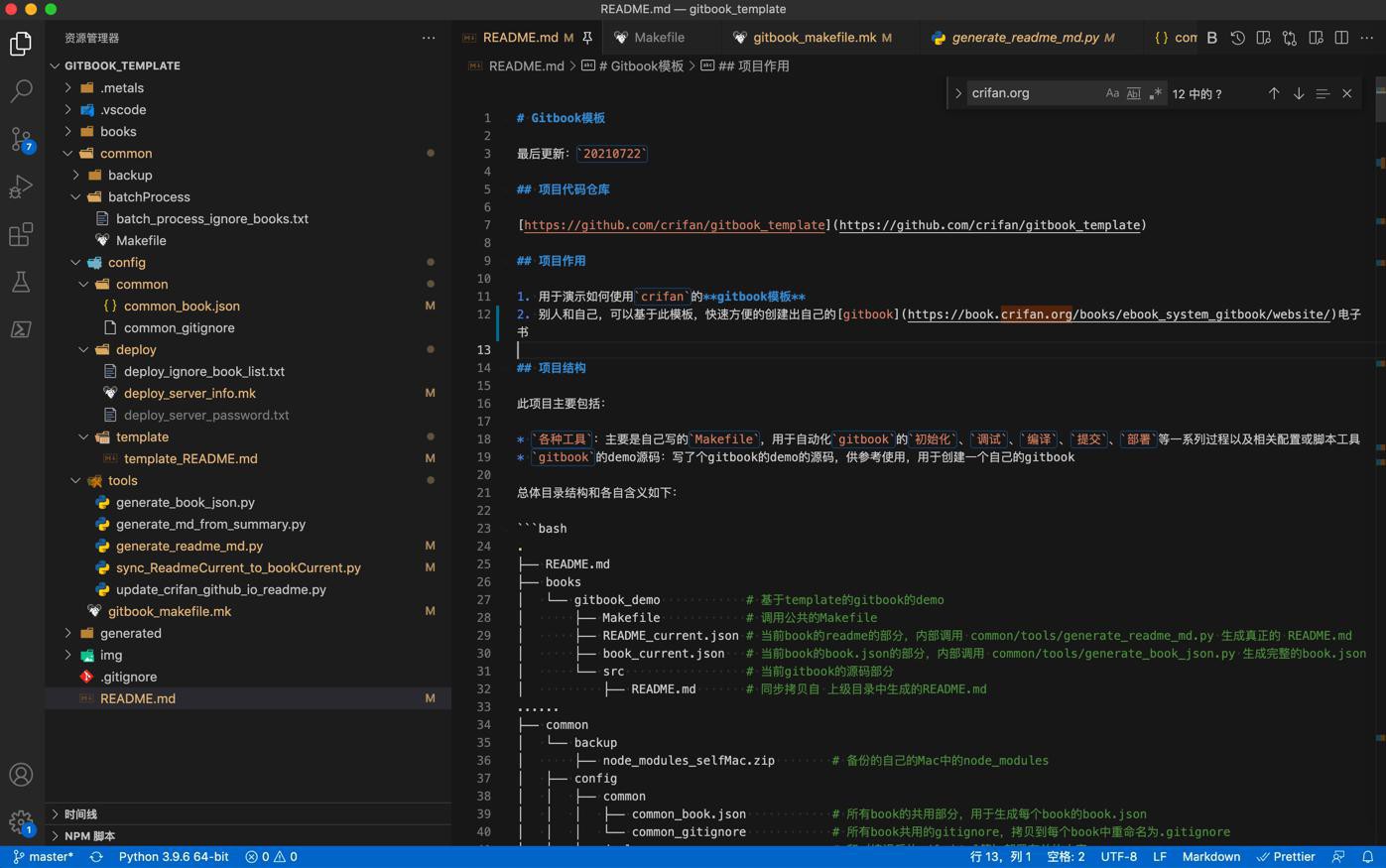Click the ## 项目作用 breadcrumb
This screenshot has height=868, width=1386.
[744, 66]
